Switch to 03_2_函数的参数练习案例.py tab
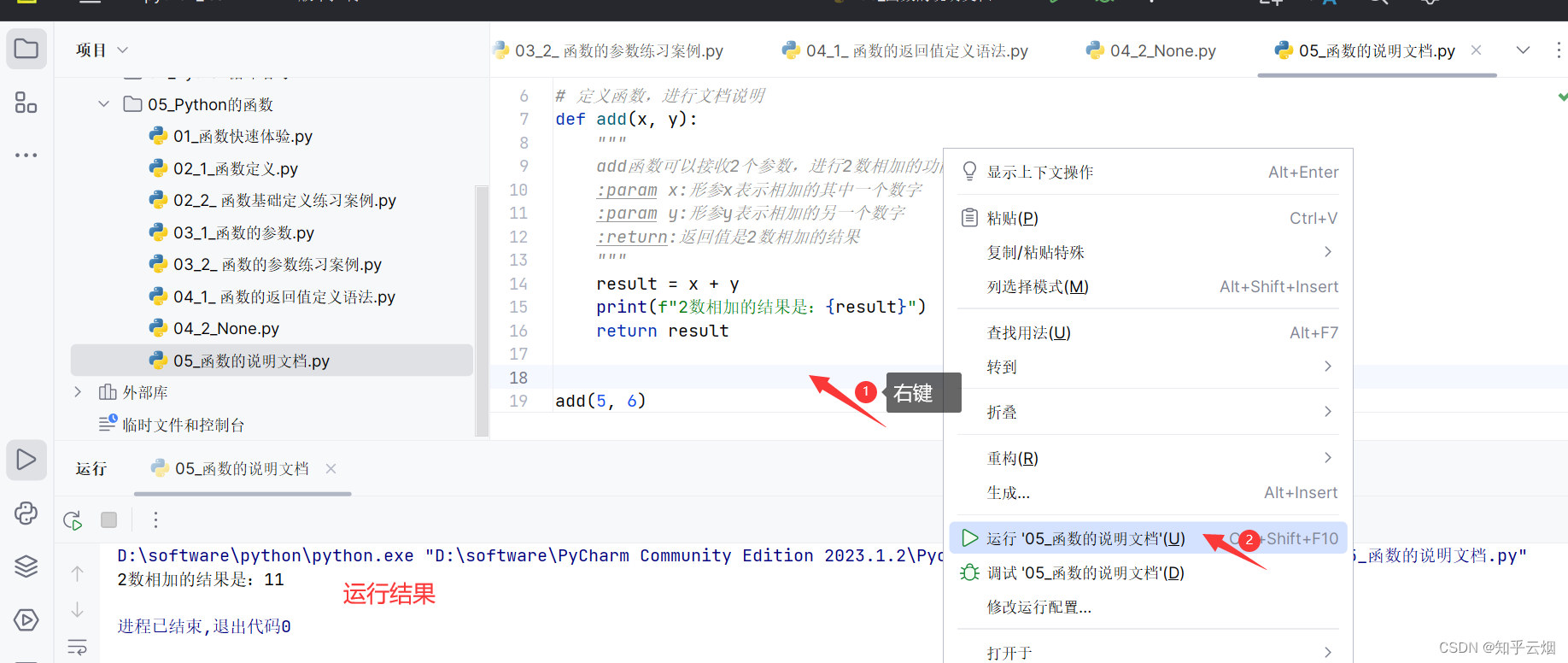The width and height of the screenshot is (1568, 663). (x=608, y=50)
